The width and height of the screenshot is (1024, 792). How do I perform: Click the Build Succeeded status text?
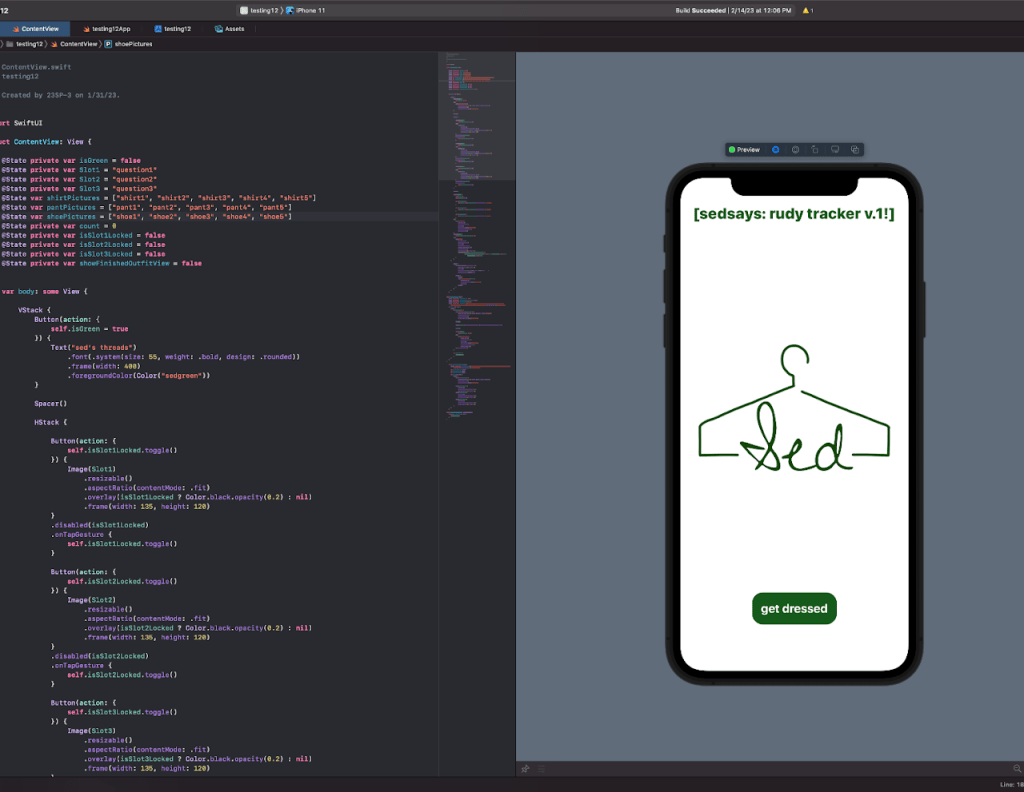pos(700,10)
